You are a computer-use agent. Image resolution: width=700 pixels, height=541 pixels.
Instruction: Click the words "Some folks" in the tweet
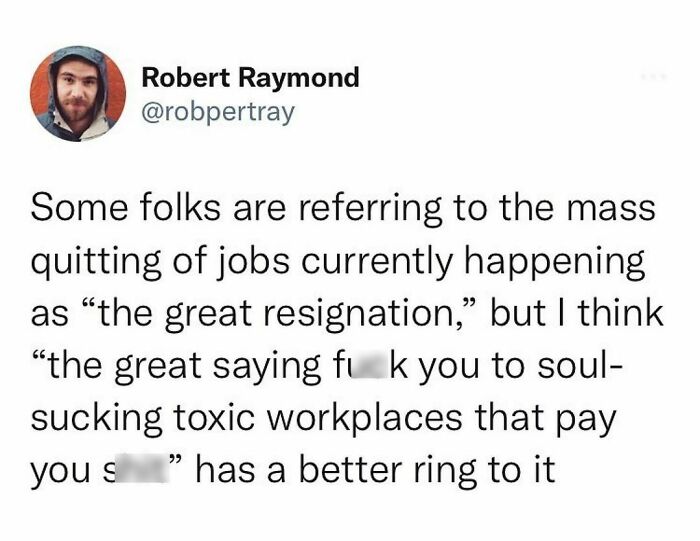[x=125, y=208]
